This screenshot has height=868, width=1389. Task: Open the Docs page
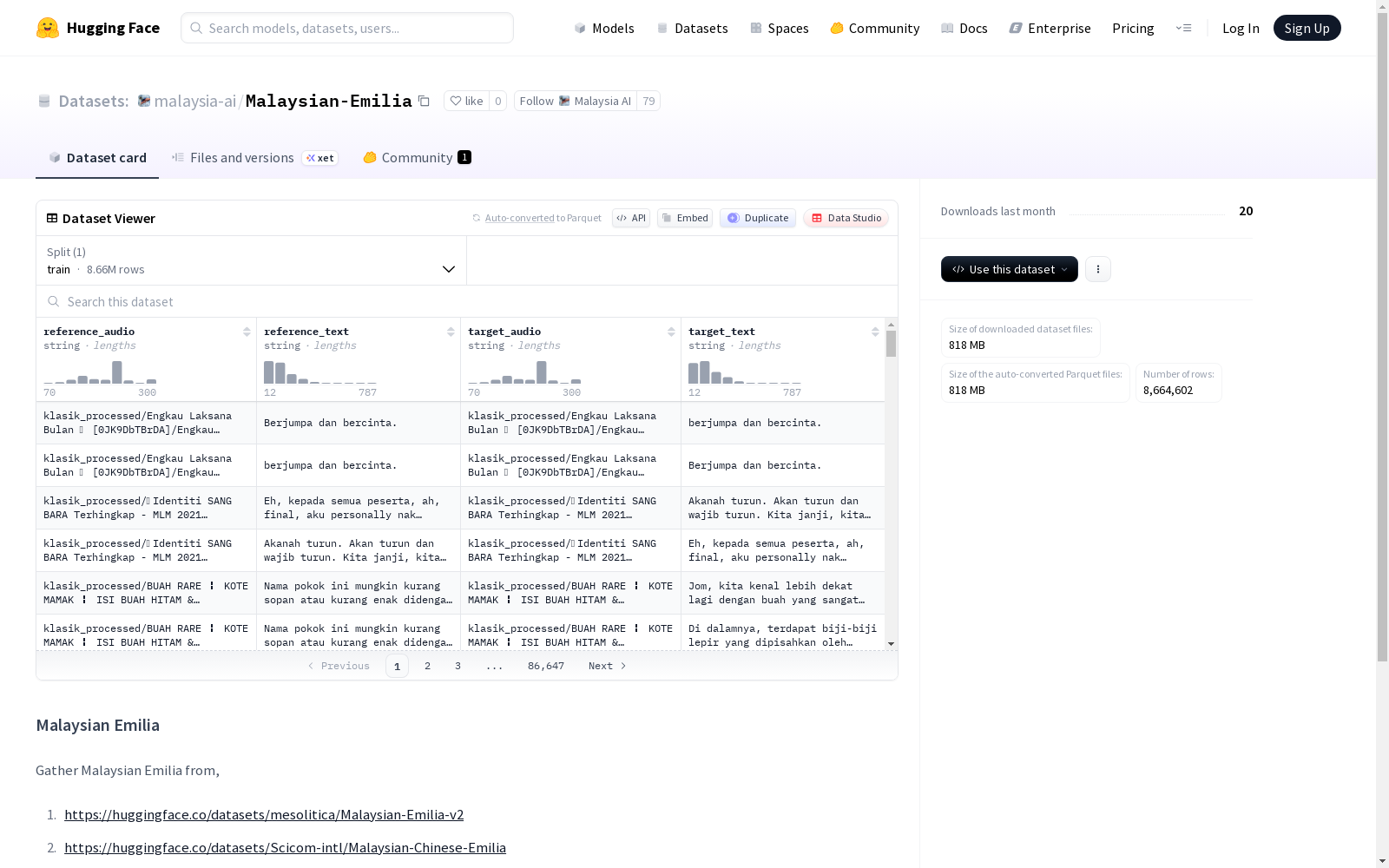click(964, 28)
